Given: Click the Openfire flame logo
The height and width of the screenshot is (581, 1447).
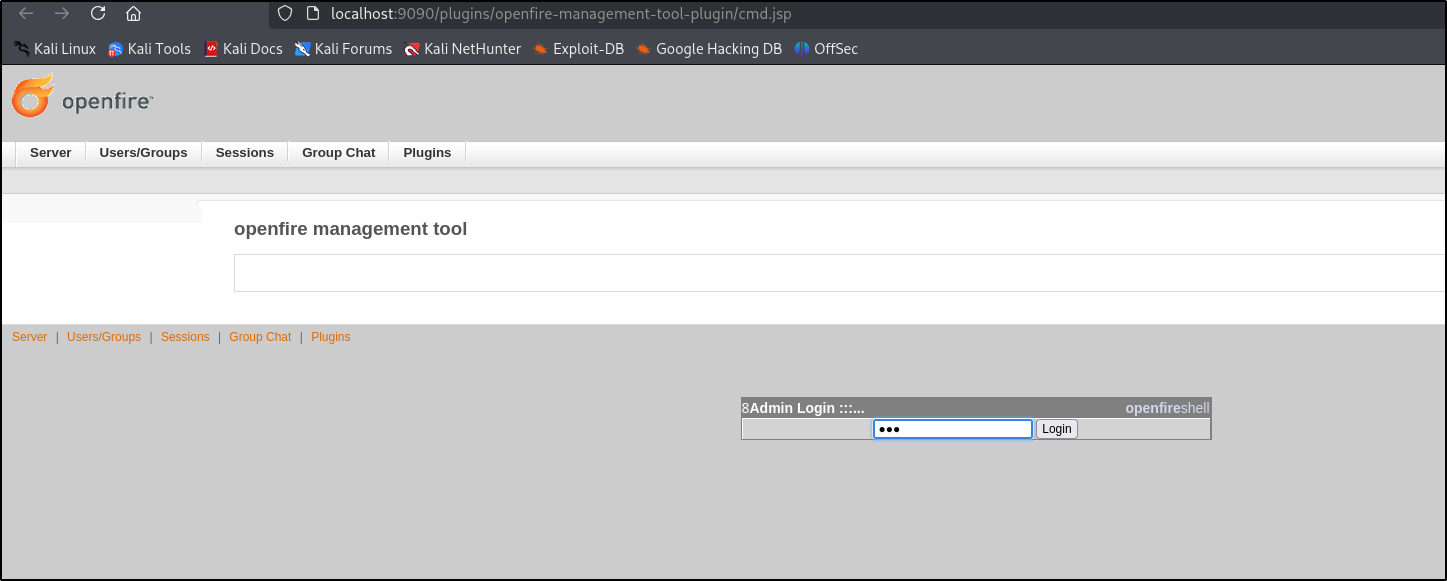Looking at the screenshot, I should 32,97.
